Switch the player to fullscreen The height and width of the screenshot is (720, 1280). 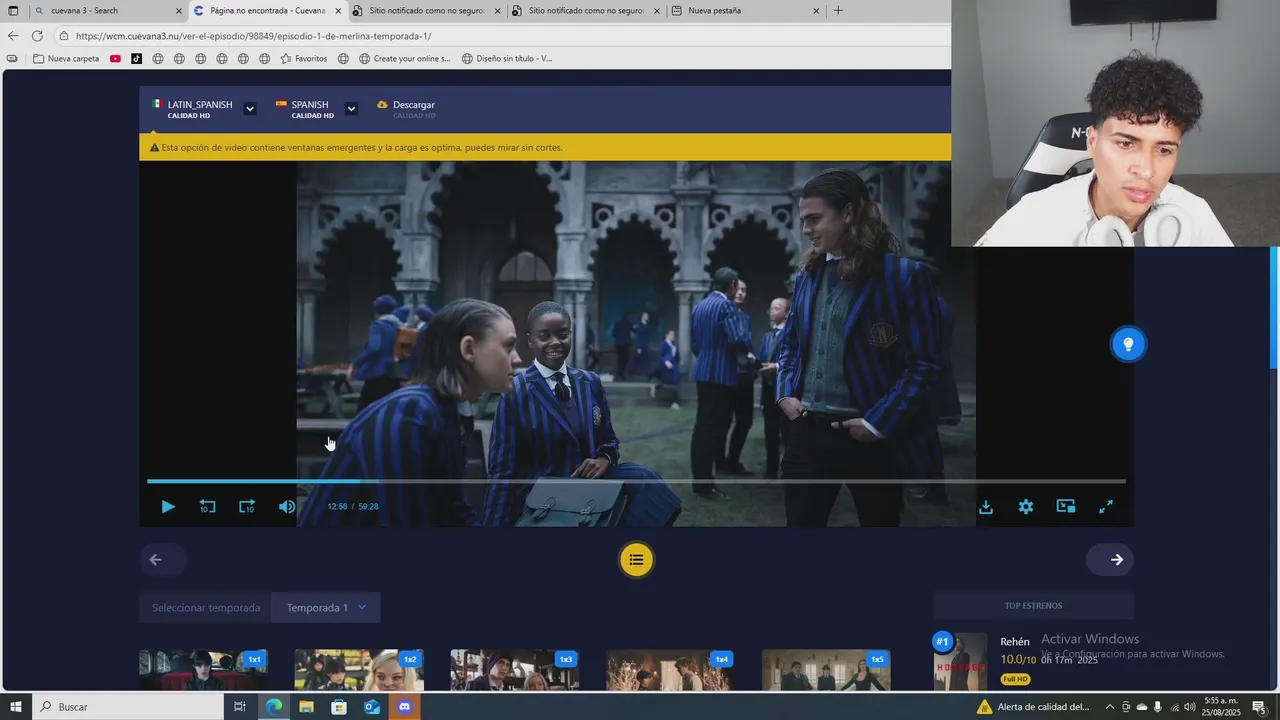point(1106,507)
